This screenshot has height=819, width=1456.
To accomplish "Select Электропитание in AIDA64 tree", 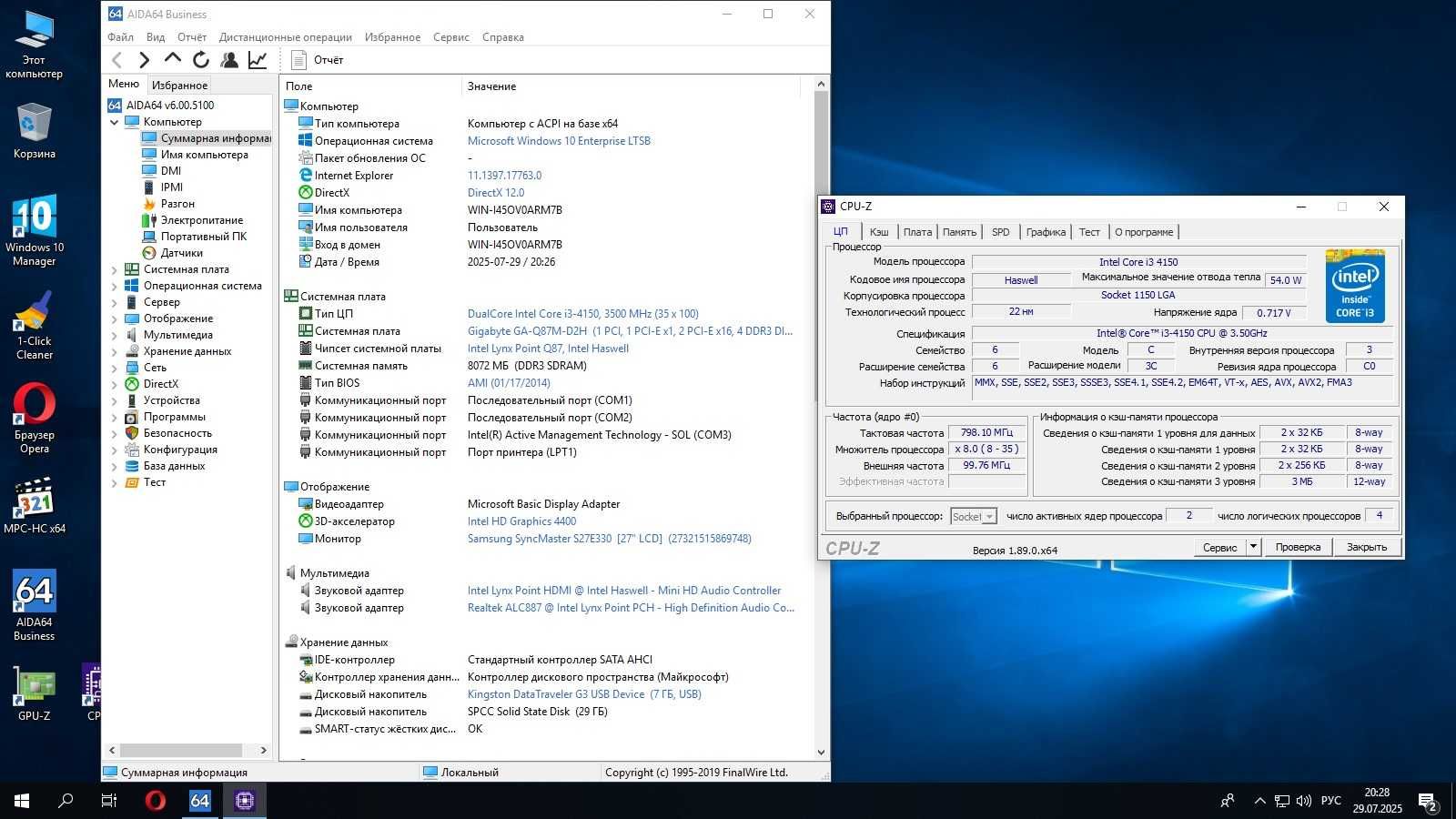I will point(193,220).
